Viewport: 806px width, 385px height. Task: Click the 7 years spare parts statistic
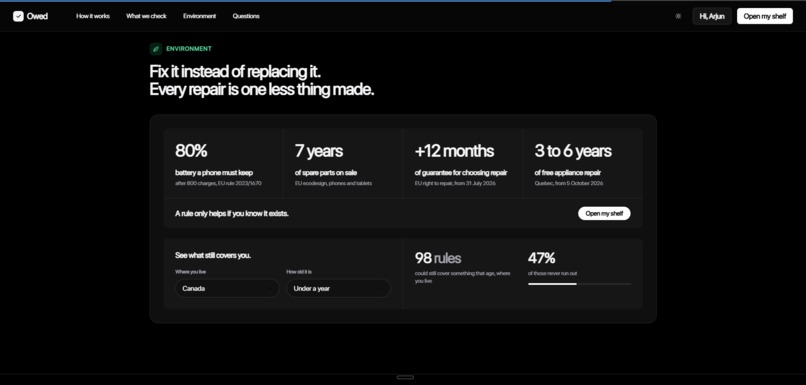(319, 151)
